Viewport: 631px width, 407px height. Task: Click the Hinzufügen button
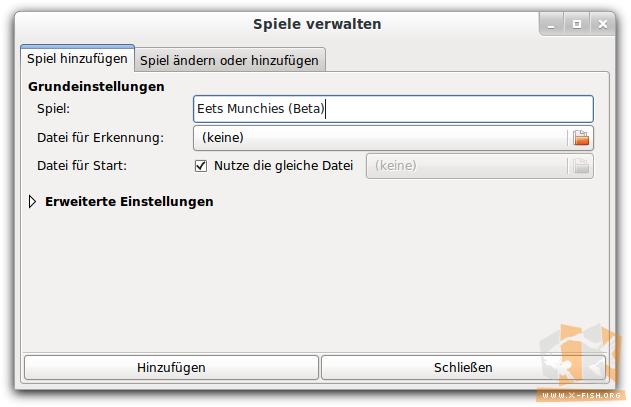tap(171, 367)
